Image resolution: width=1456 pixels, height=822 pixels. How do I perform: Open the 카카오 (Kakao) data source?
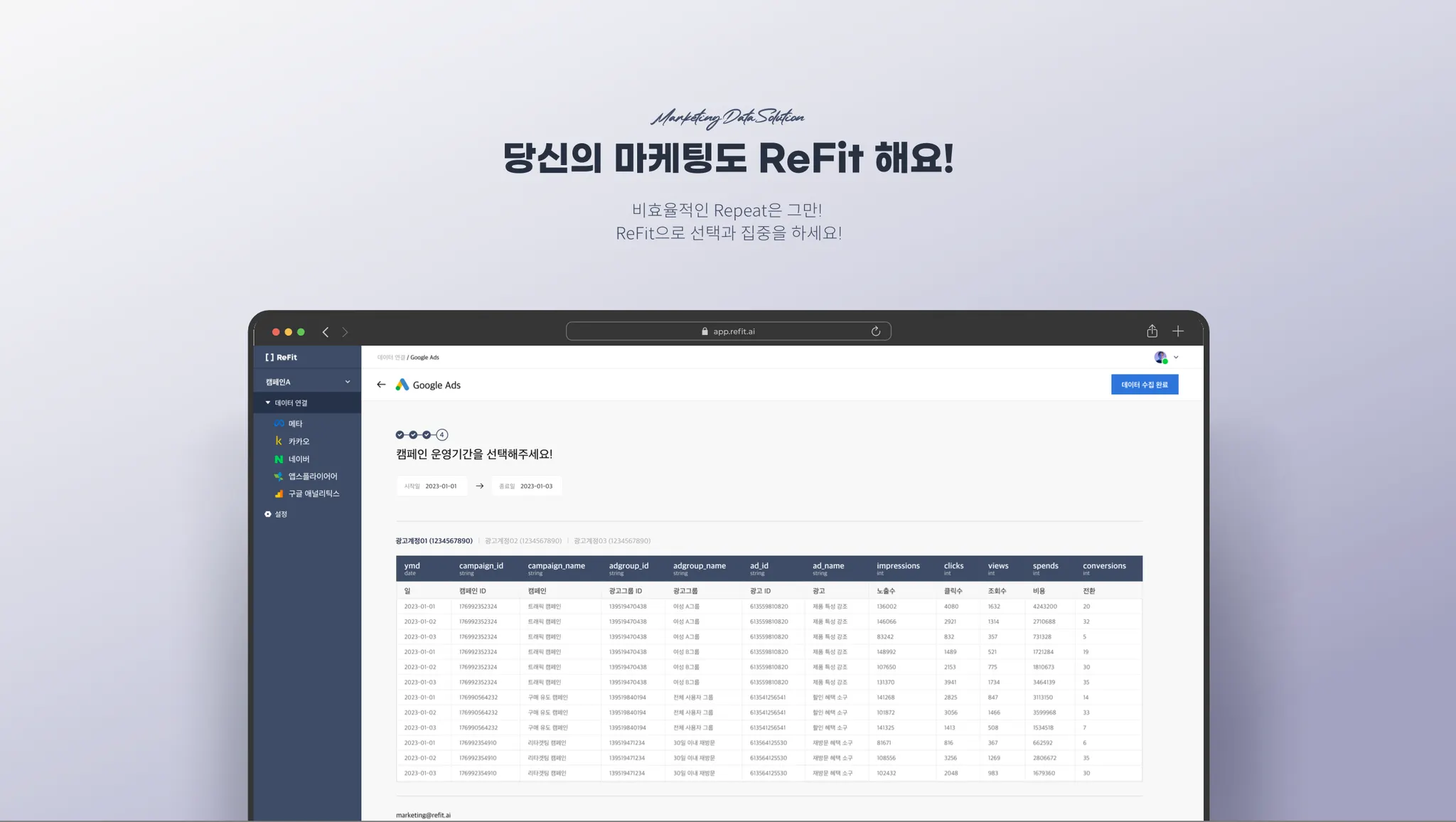[x=298, y=442]
